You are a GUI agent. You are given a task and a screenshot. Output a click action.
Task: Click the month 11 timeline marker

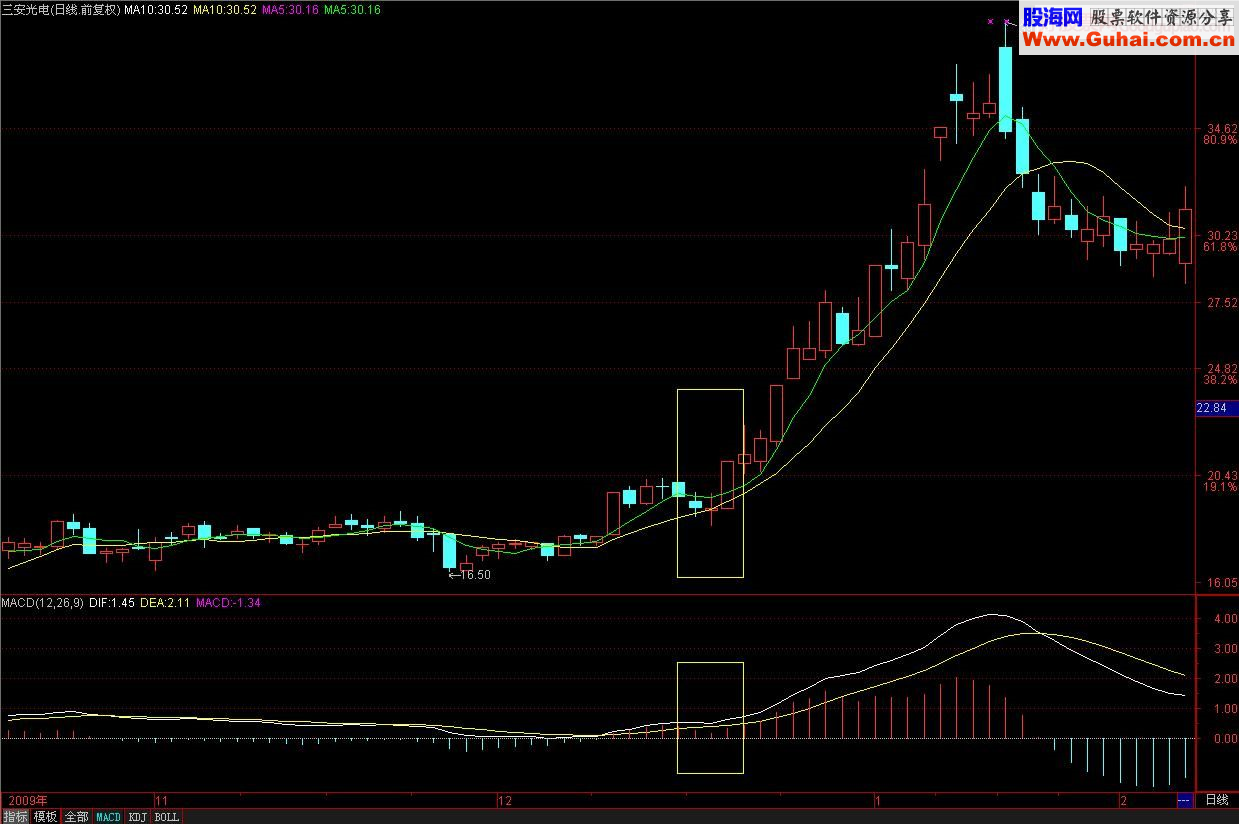[x=162, y=801]
